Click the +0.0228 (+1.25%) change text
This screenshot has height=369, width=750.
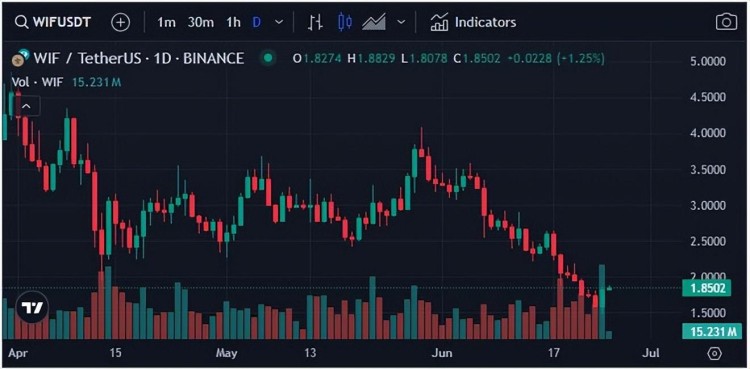coord(556,59)
